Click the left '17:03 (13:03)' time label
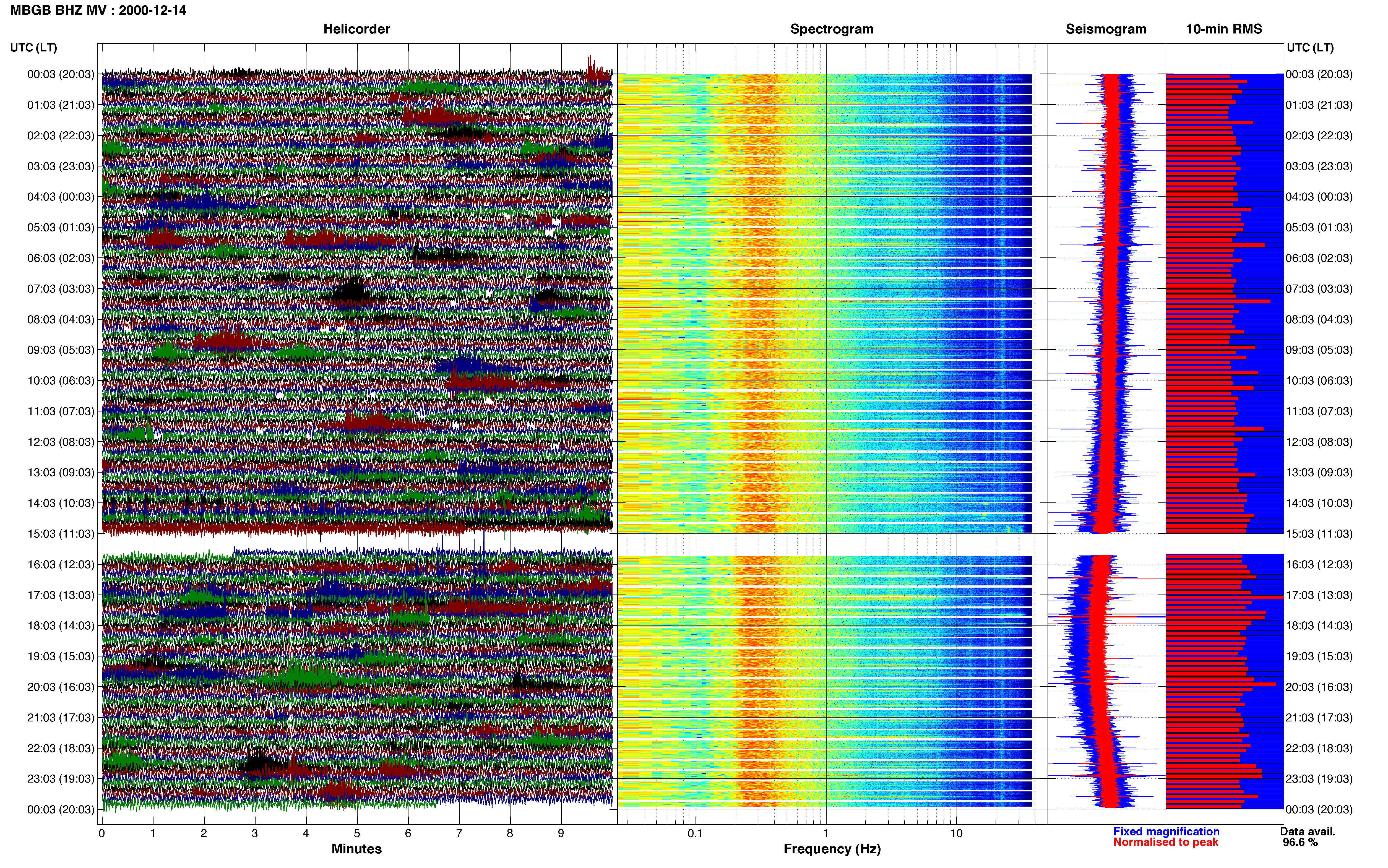The image size is (1388, 868). tap(60, 595)
